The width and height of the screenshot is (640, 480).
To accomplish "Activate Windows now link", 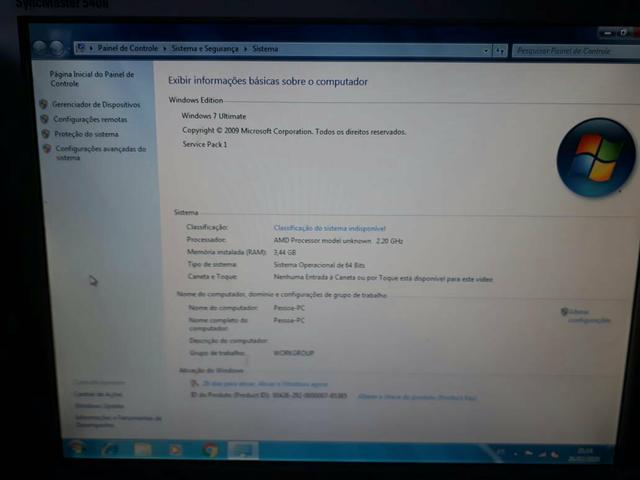I will pyautogui.click(x=265, y=384).
